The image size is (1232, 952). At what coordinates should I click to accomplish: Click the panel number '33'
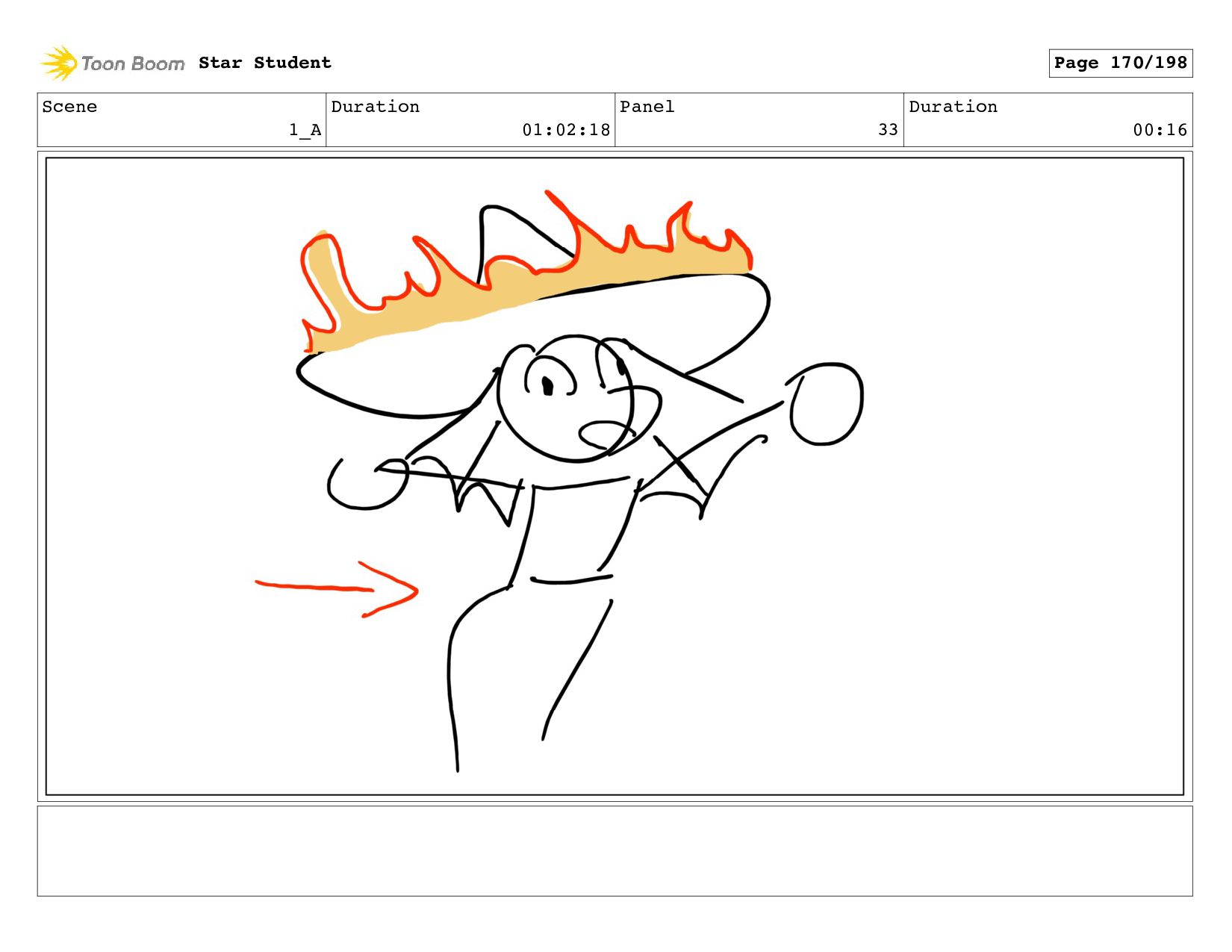pyautogui.click(x=888, y=130)
